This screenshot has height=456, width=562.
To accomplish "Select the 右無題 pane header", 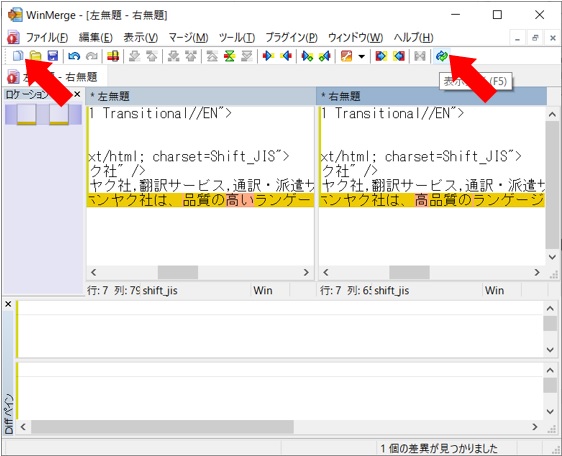I will click(x=432, y=96).
